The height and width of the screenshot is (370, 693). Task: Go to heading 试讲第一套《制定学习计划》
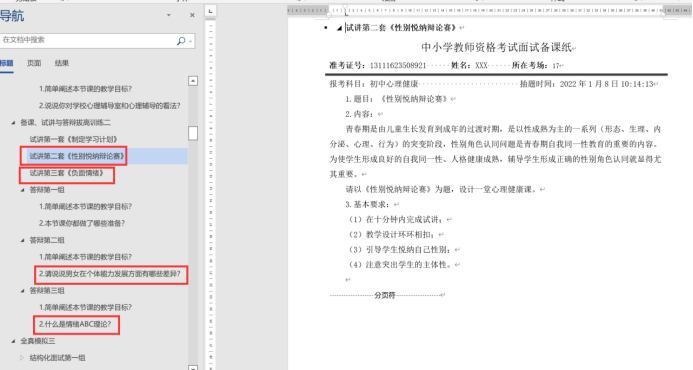pyautogui.click(x=74, y=139)
